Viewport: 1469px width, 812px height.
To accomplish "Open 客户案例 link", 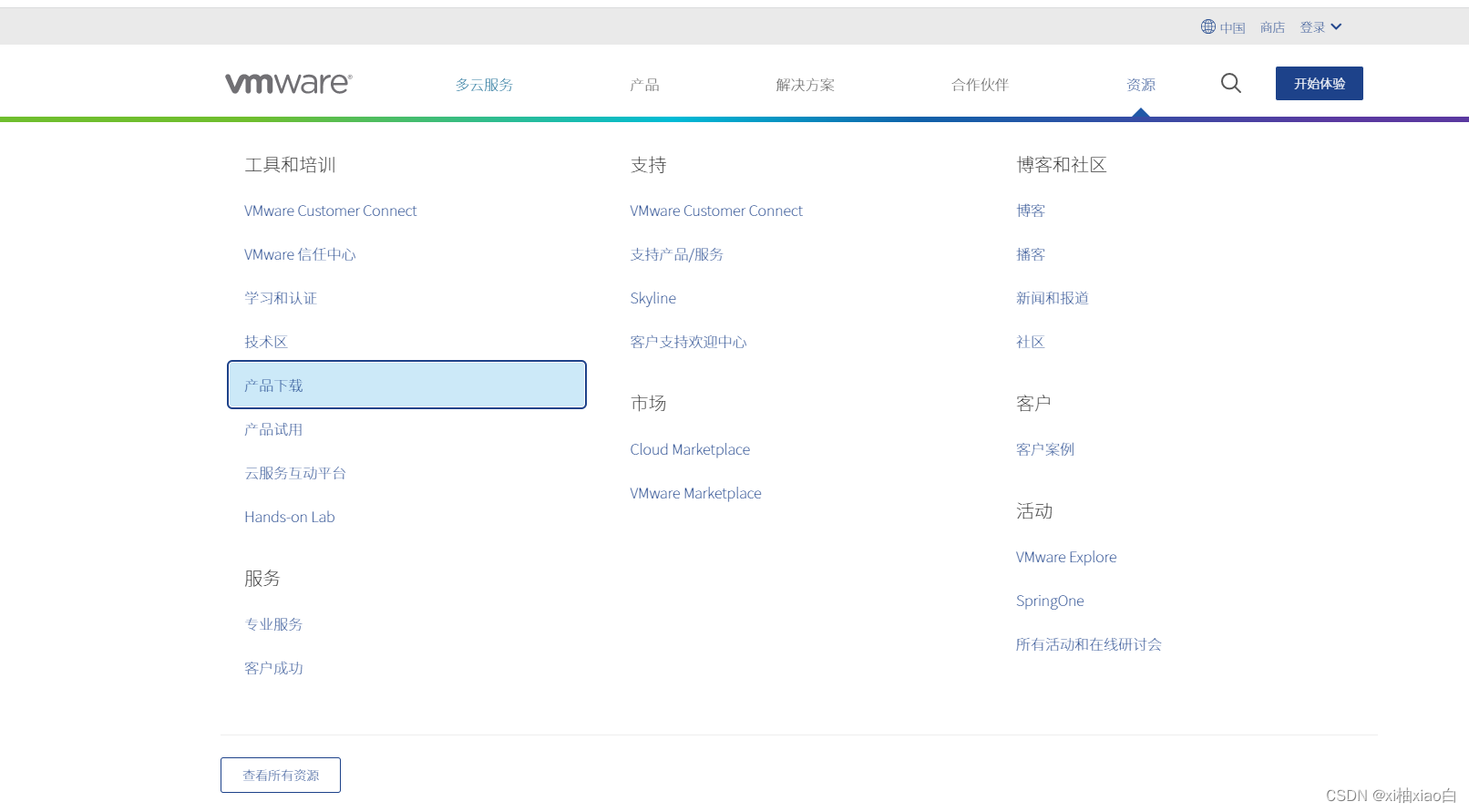I will tap(1045, 449).
